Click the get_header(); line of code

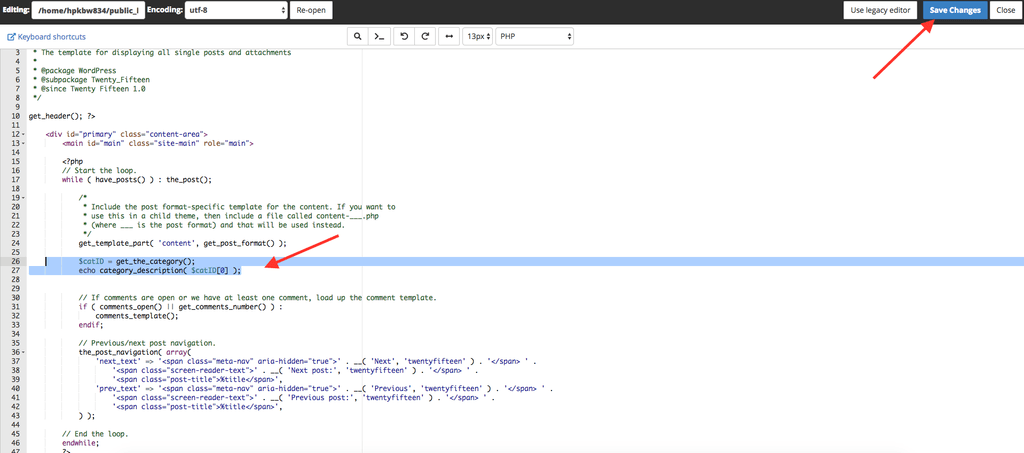62,116
